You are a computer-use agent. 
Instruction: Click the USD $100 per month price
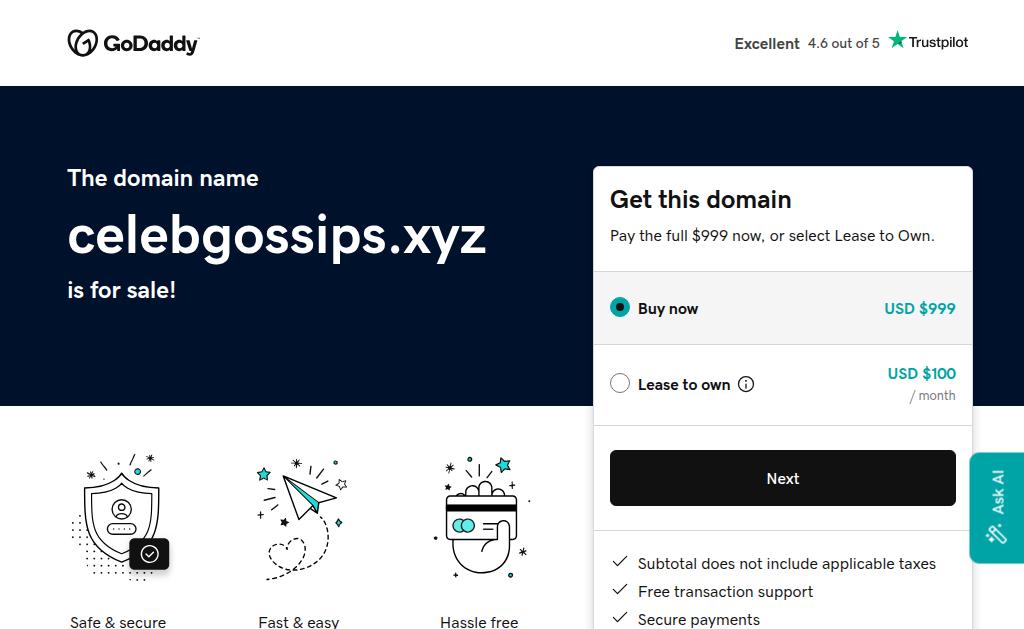921,383
